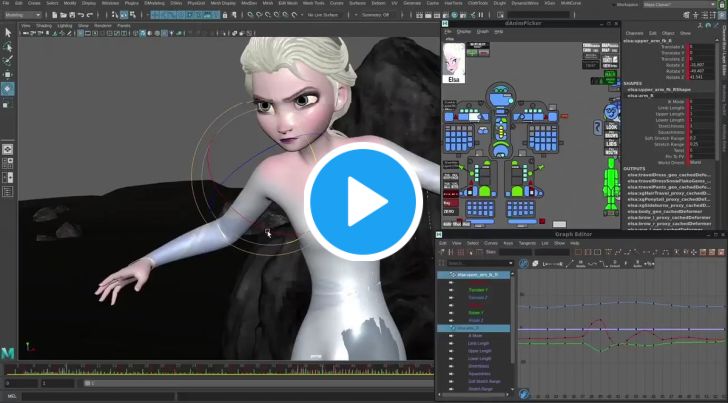The width and height of the screenshot is (728, 403).
Task: Activate the Move tool in toolbox
Action: [x=8, y=74]
